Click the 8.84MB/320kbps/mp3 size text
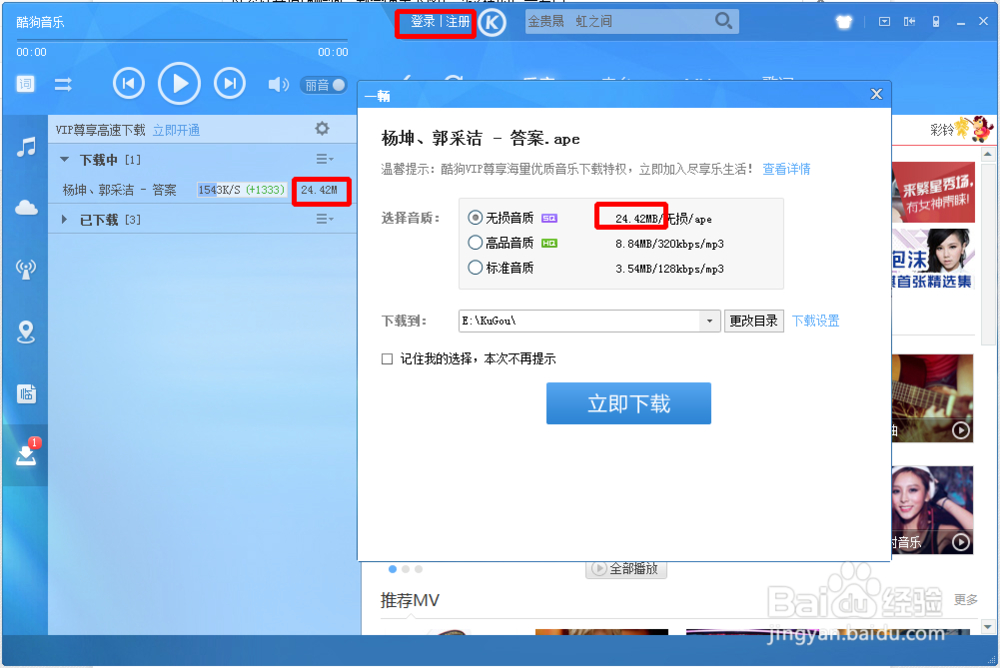This screenshot has height=668, width=1000. pyautogui.click(x=670, y=244)
